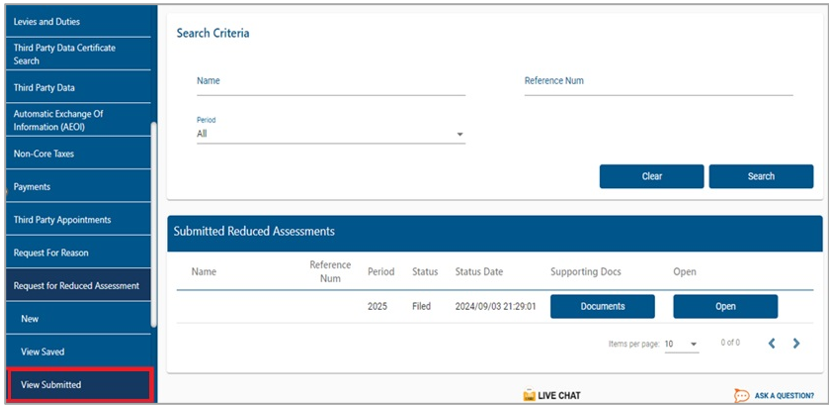Click the Live Chat icon

[x=529, y=395]
